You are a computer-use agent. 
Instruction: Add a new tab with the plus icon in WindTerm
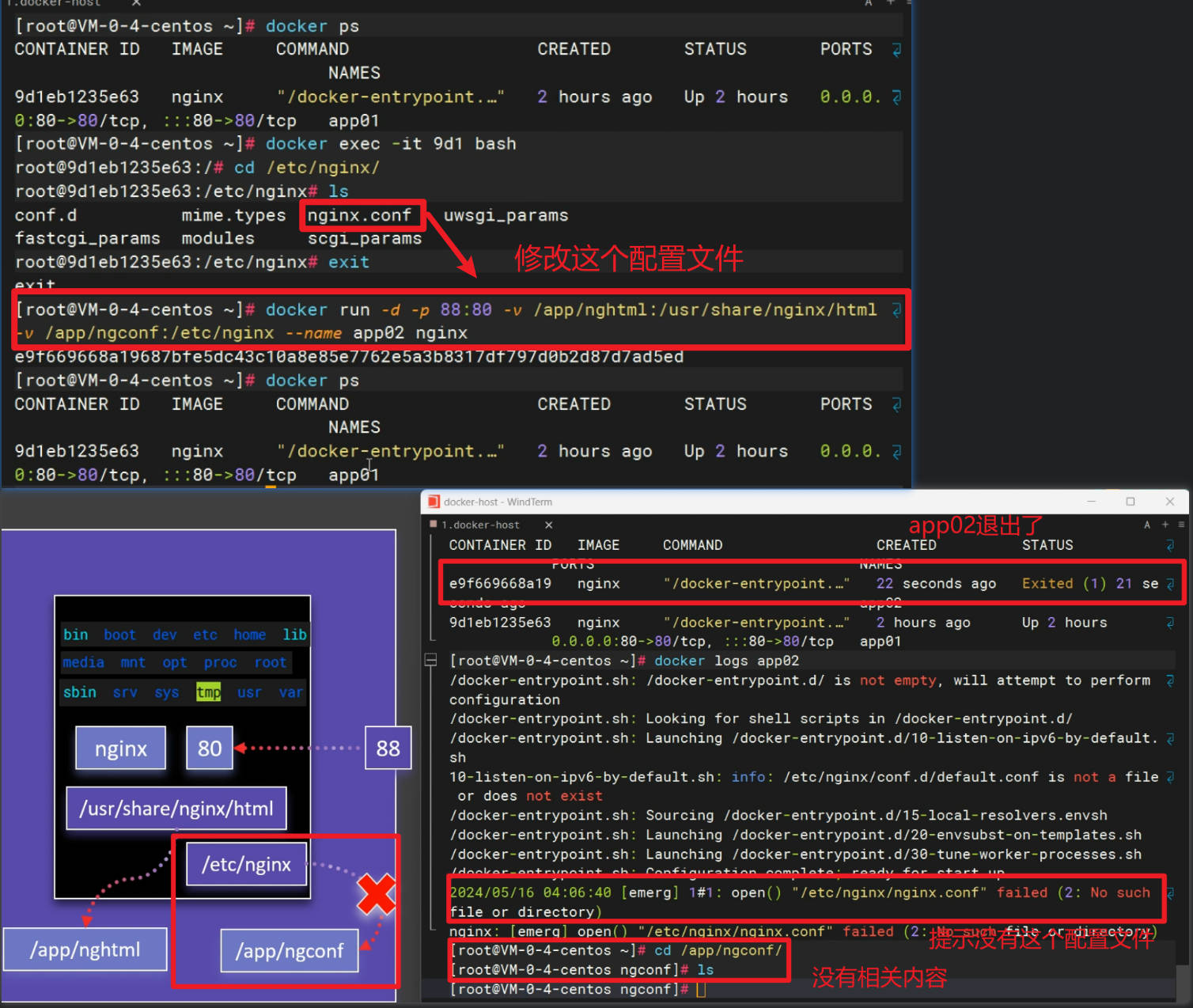pyautogui.click(x=1165, y=525)
